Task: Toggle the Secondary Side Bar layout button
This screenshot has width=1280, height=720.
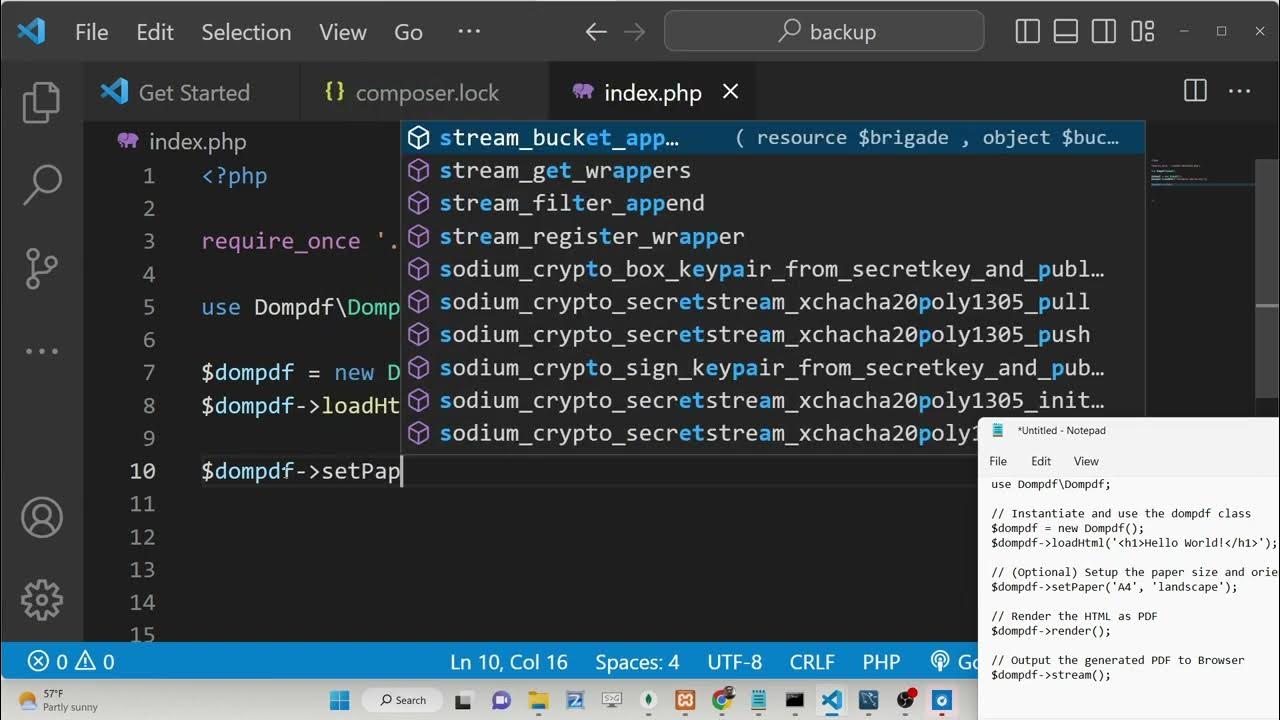Action: (x=1104, y=32)
